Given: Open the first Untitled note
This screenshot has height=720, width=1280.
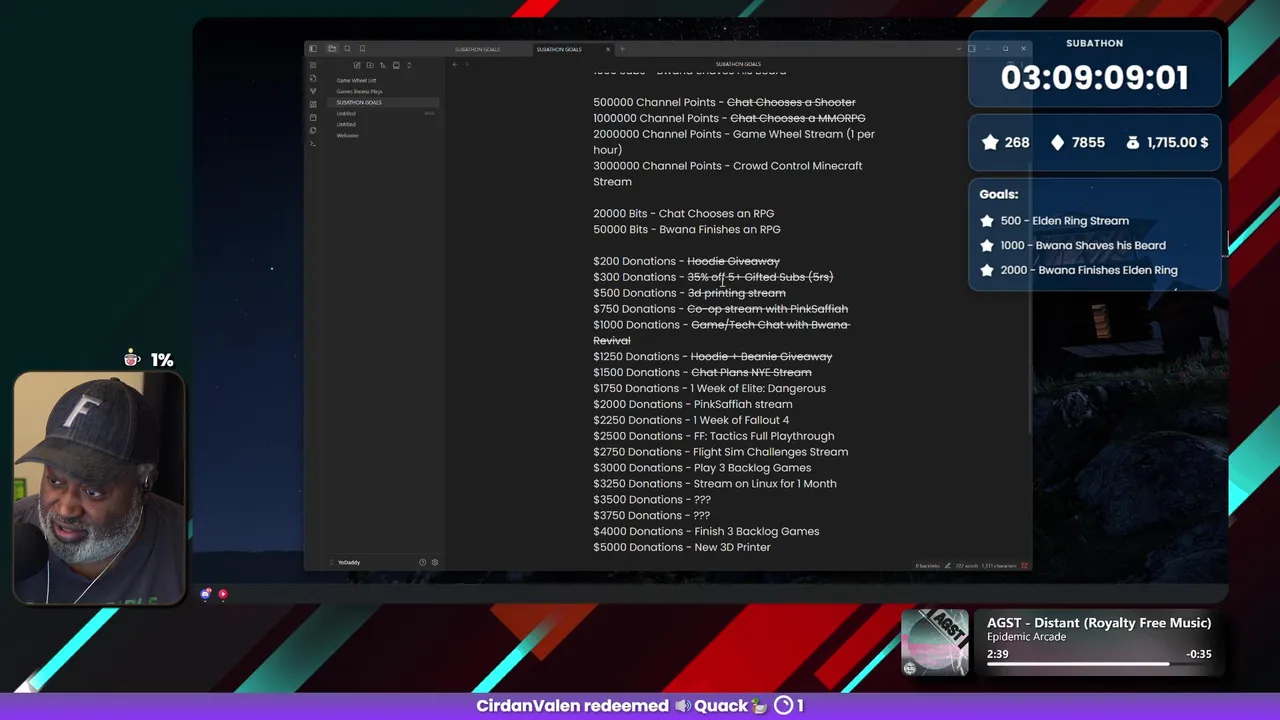Looking at the screenshot, I should tap(346, 113).
